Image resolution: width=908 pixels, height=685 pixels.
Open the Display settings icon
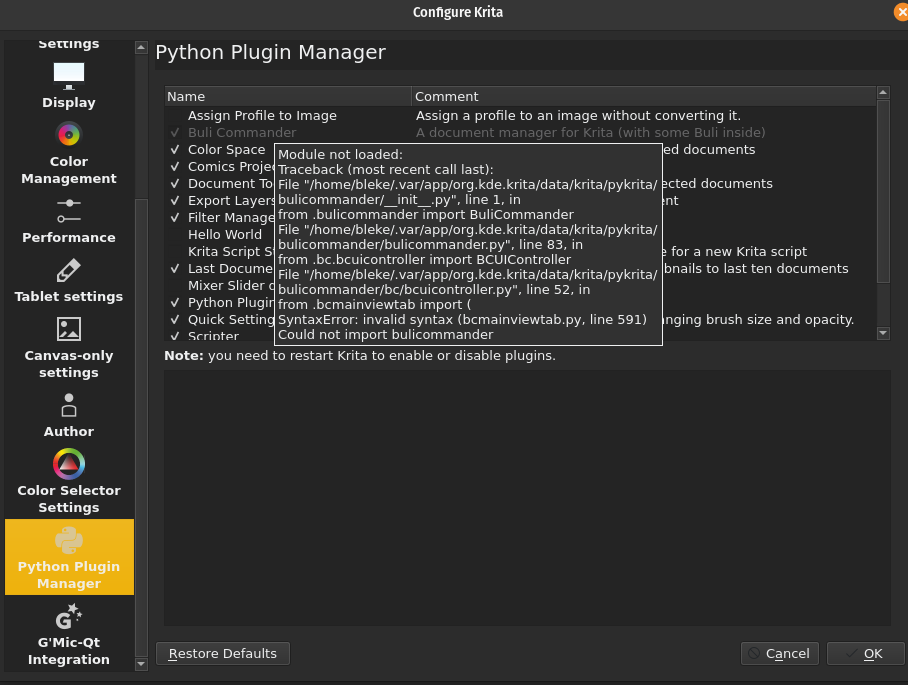pos(69,75)
